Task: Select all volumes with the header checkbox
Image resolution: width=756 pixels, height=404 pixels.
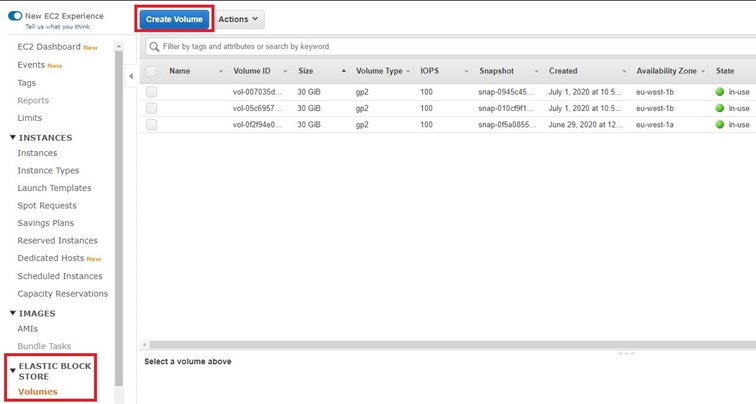Action: (x=151, y=71)
